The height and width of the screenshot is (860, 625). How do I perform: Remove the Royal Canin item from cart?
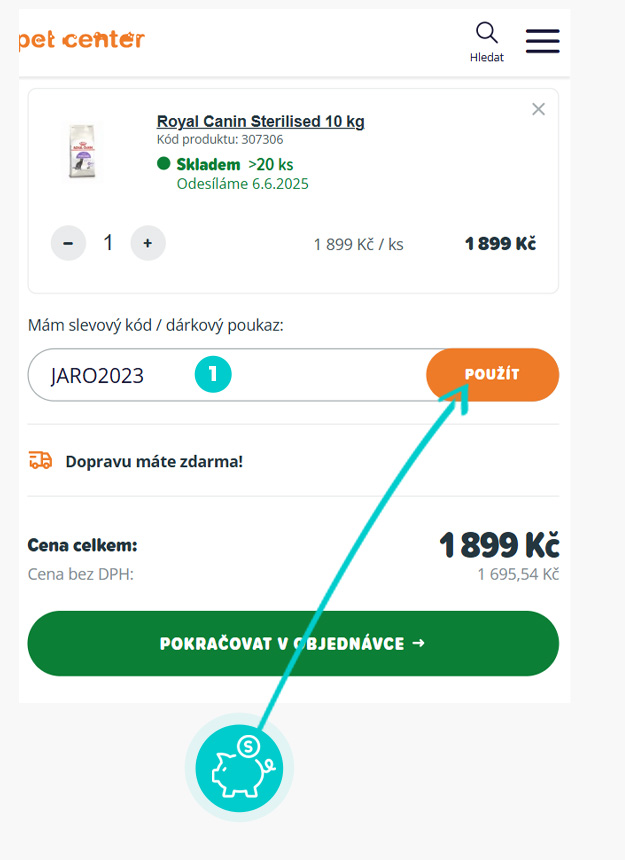538,109
